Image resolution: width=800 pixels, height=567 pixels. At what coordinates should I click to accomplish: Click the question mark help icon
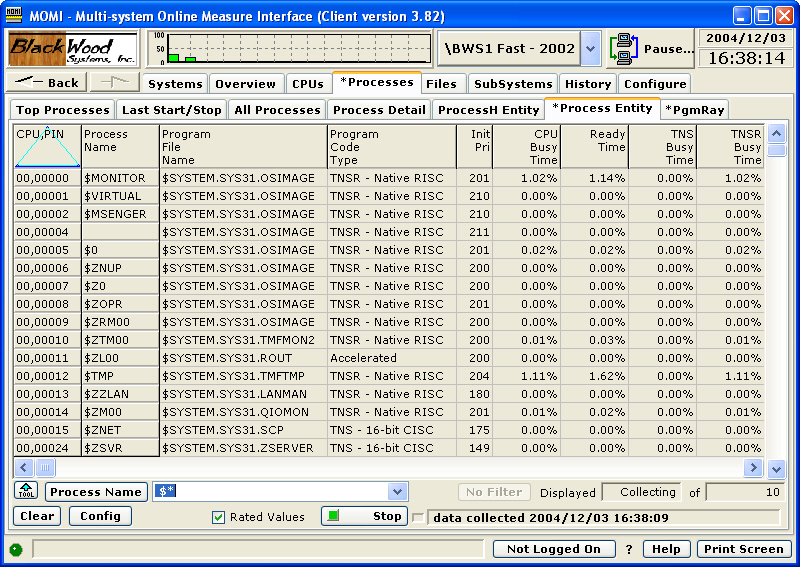629,549
